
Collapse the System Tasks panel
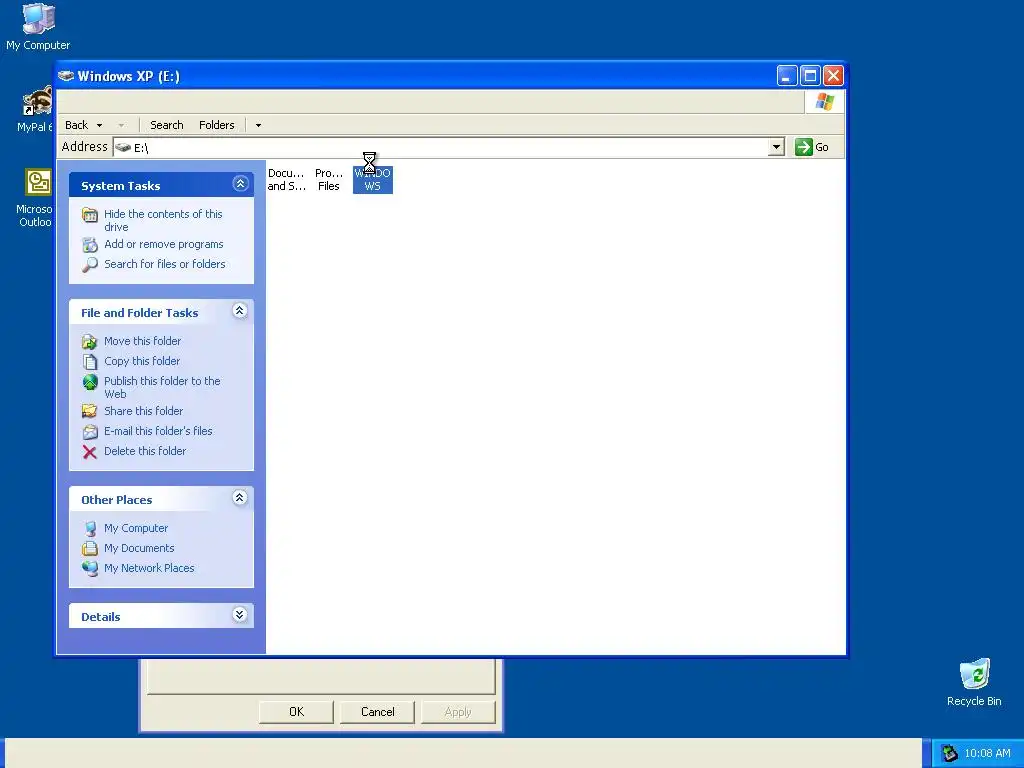[x=240, y=184]
